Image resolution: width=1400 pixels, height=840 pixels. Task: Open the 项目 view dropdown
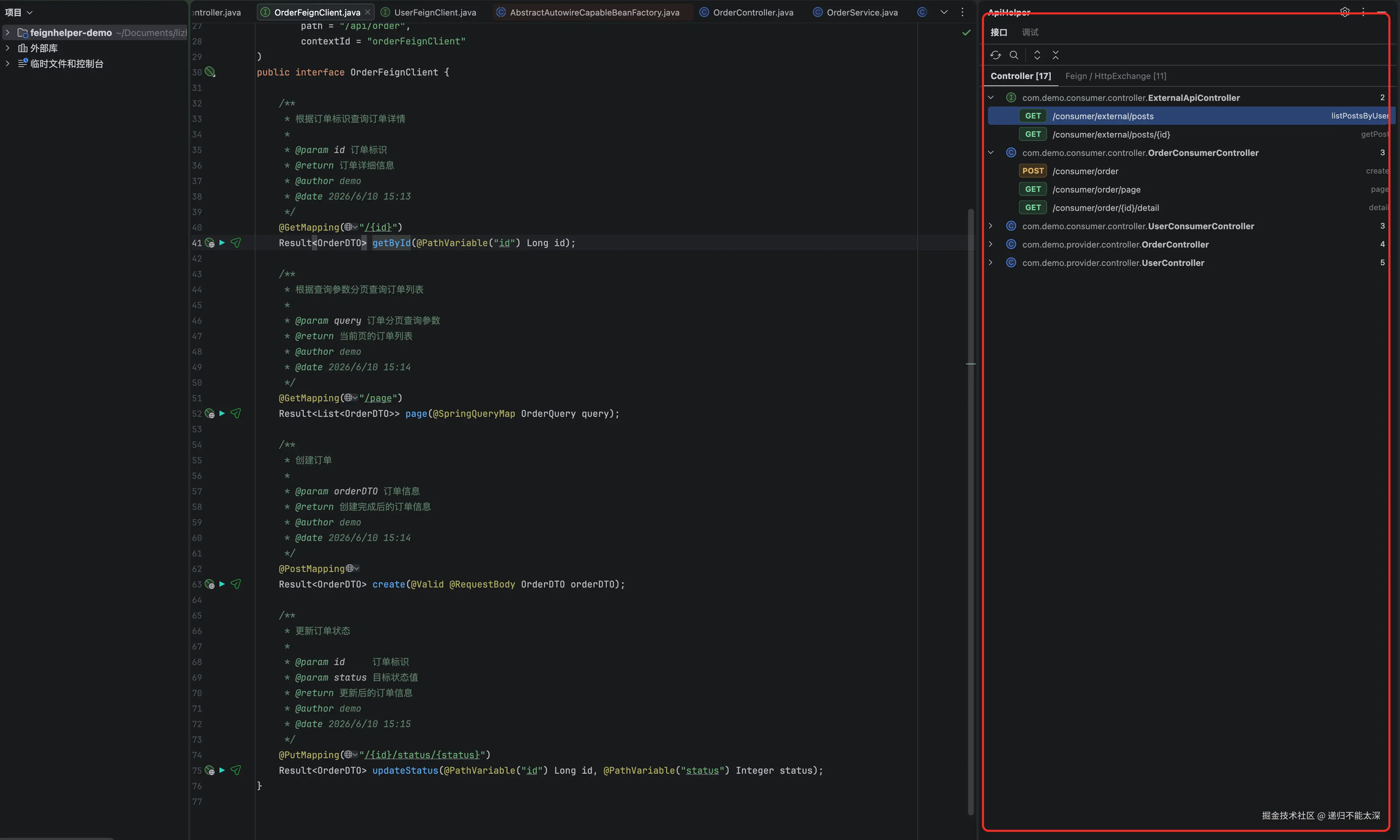[19, 12]
